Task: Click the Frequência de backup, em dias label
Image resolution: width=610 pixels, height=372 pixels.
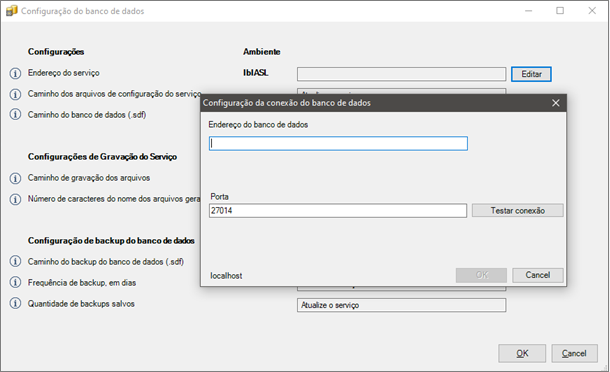Action: pyautogui.click(x=82, y=283)
